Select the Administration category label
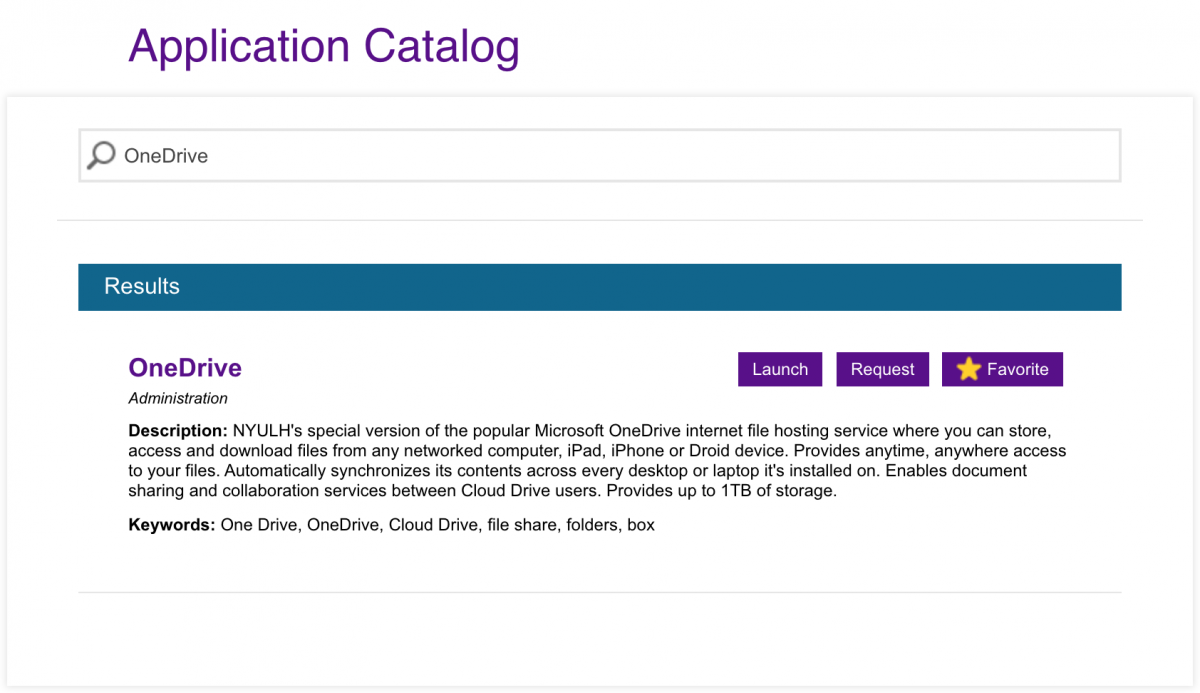Image resolution: width=1200 pixels, height=693 pixels. point(178,398)
